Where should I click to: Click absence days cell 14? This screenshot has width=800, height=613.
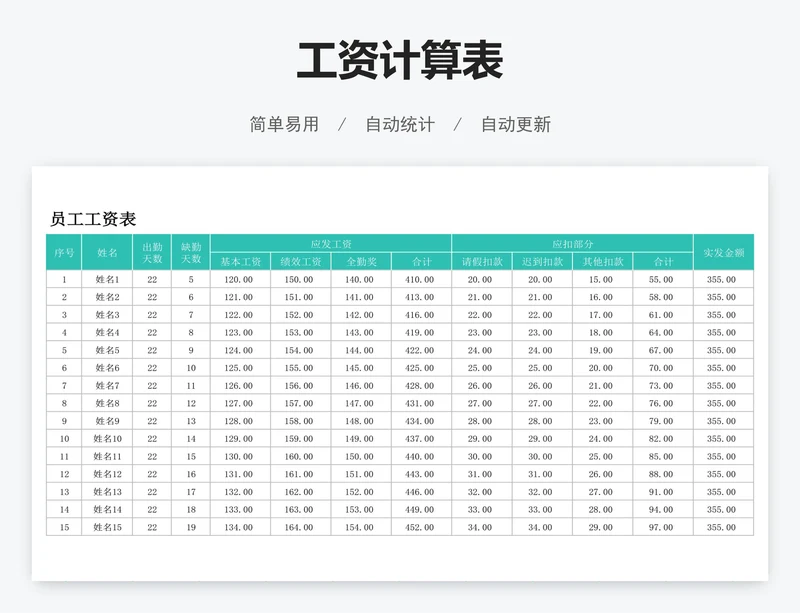coord(191,438)
